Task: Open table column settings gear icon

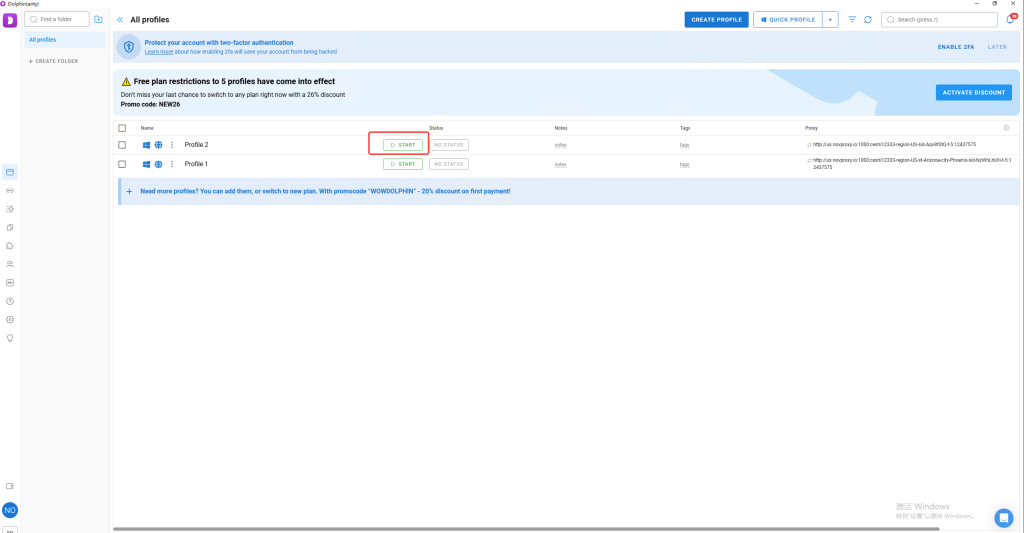Action: [x=1006, y=128]
